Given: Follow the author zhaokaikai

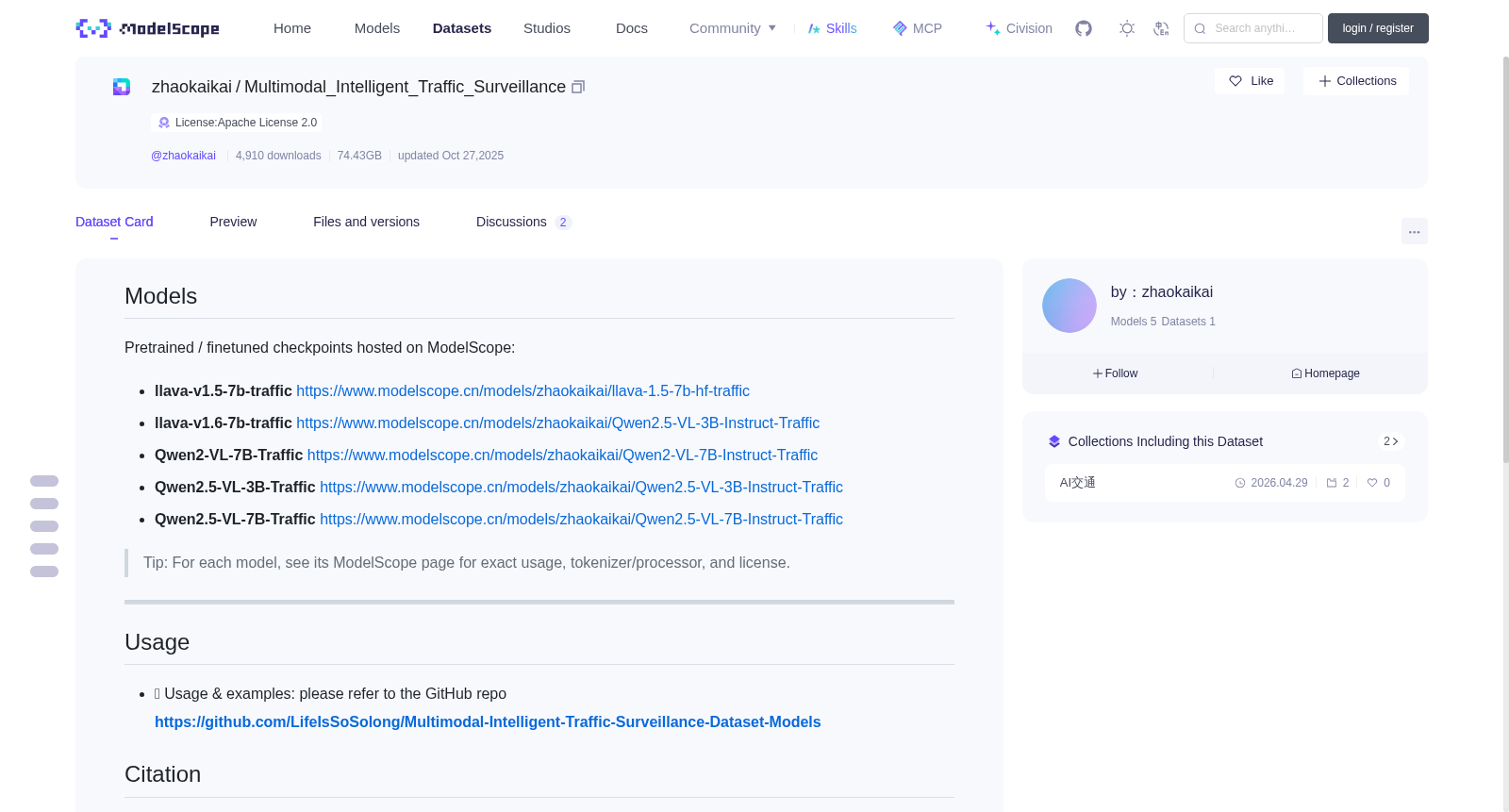Looking at the screenshot, I should click(x=1116, y=373).
